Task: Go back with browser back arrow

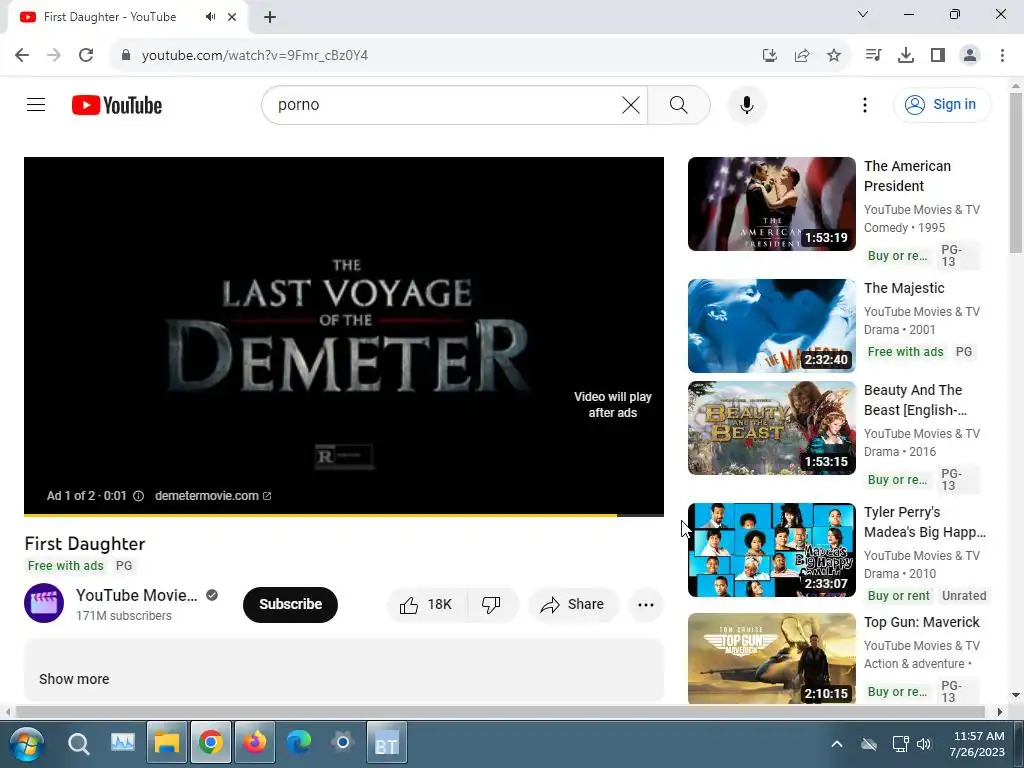Action: click(x=22, y=55)
